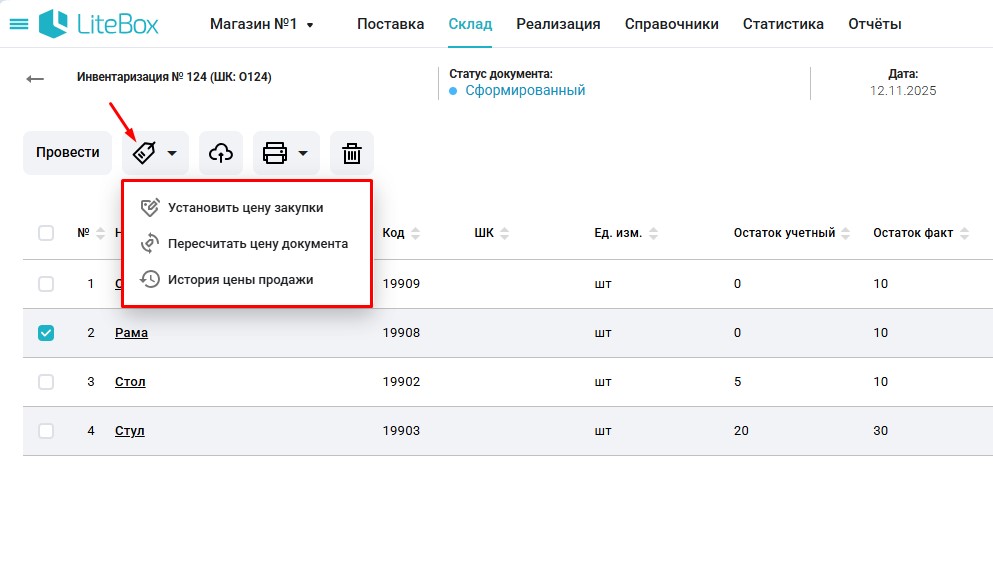Click the LiteBox logo
Image resolution: width=993 pixels, height=567 pixels.
click(98, 24)
